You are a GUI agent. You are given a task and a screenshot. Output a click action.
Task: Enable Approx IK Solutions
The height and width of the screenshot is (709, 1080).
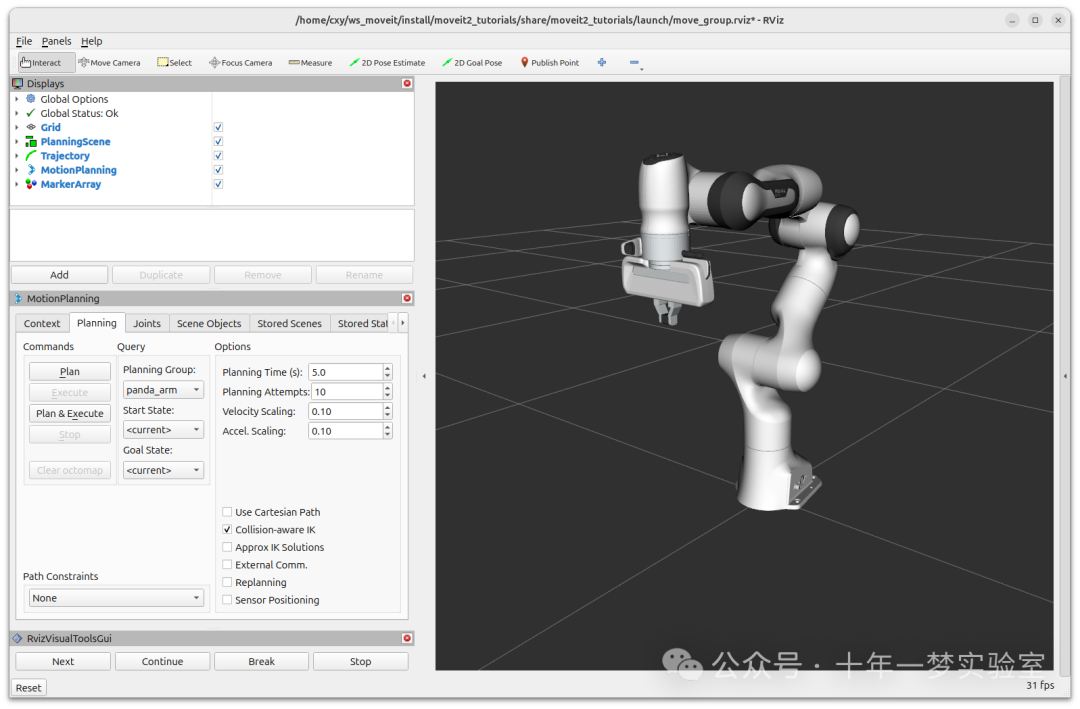(227, 547)
